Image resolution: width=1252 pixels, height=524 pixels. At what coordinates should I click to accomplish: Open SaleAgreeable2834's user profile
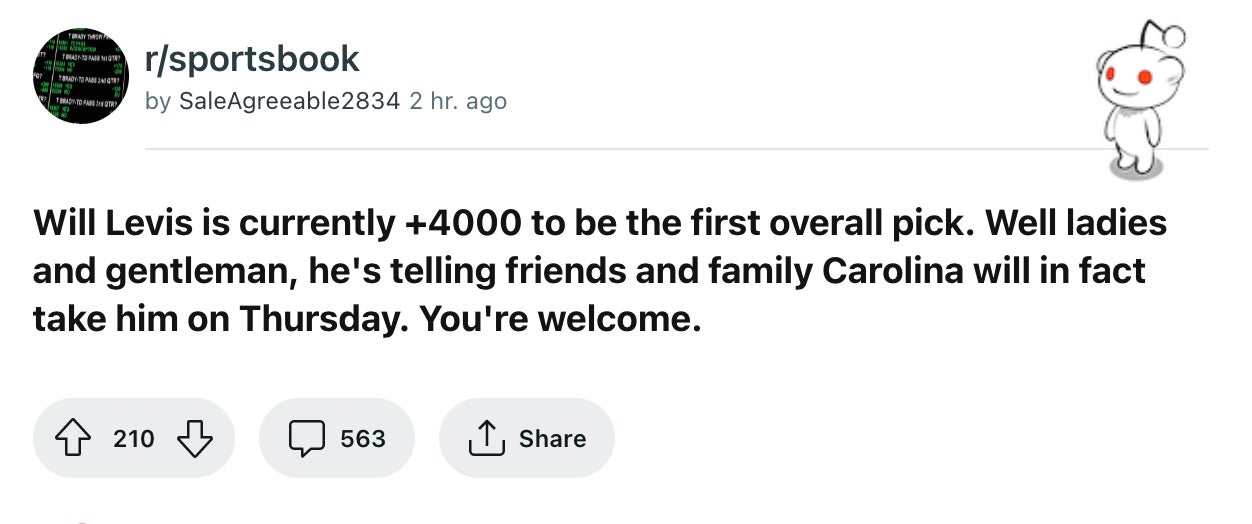click(287, 101)
